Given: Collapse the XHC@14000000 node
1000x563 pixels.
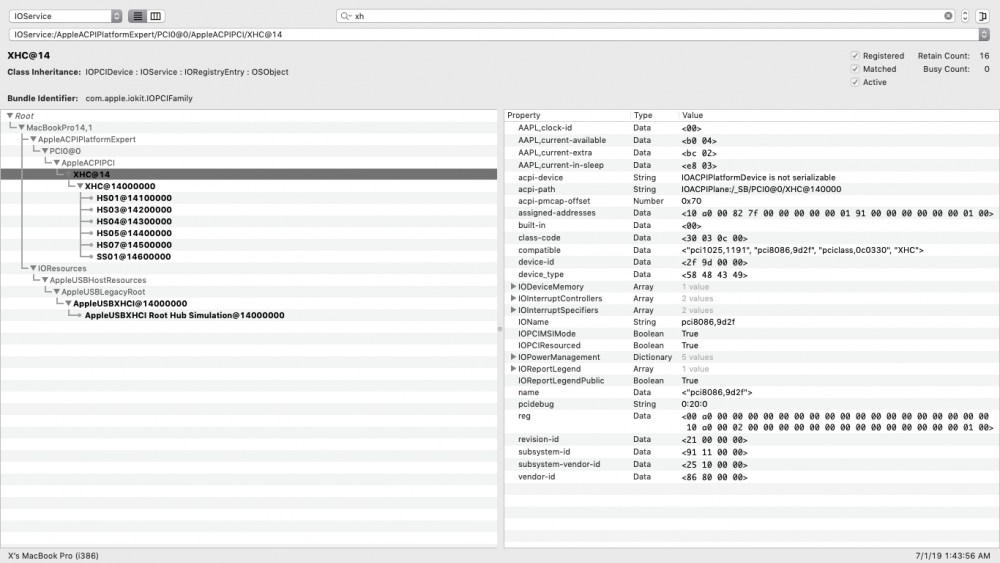Looking at the screenshot, I should pos(80,186).
